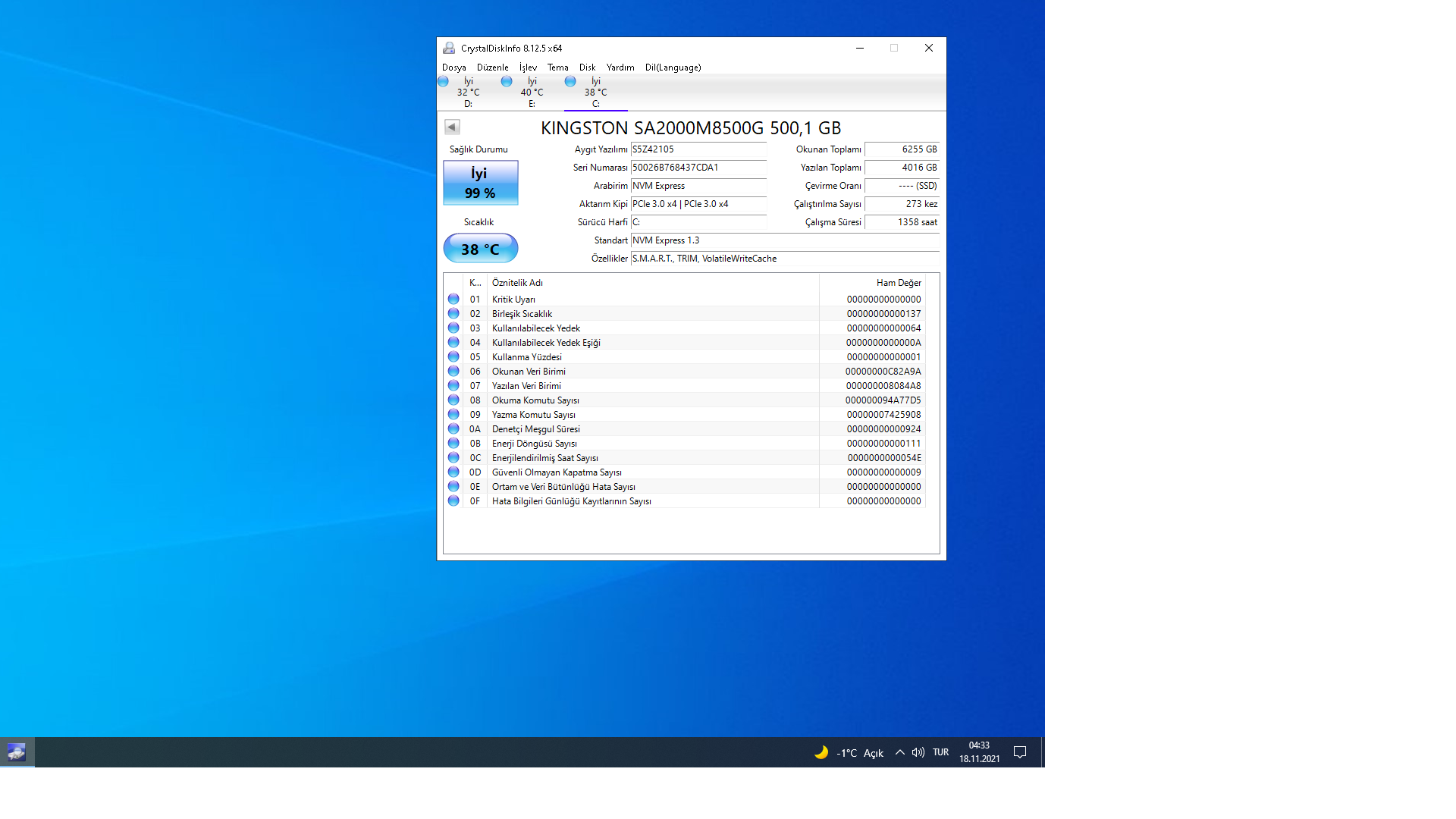Click the status orb for Kullanılabilecek Yedek row 03
The image size is (1456, 819).
tap(453, 328)
